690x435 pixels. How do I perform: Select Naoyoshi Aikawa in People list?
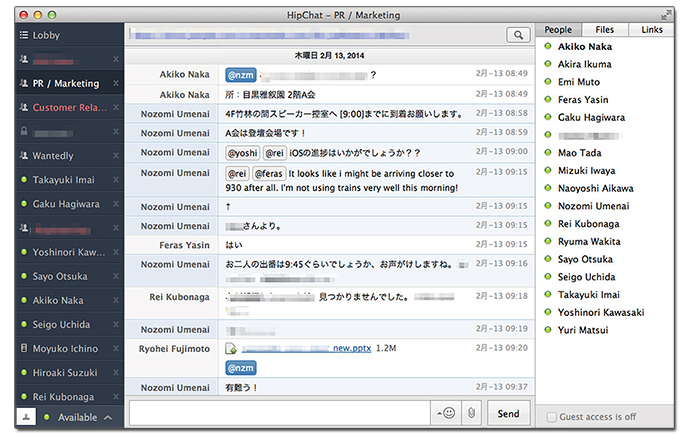[595, 188]
